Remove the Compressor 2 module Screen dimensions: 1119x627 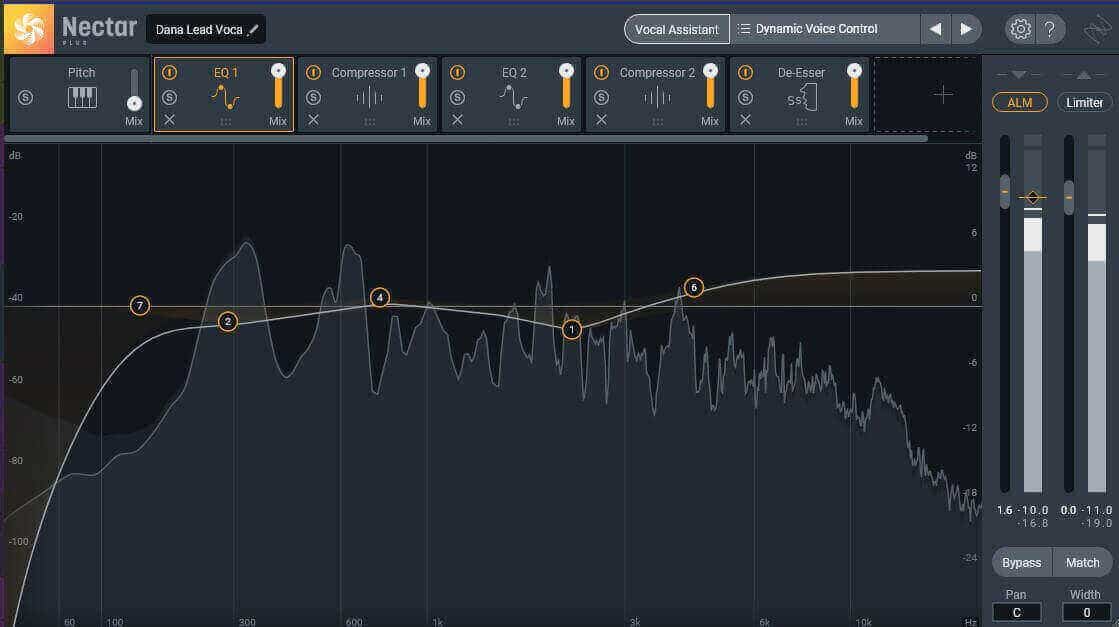602,120
